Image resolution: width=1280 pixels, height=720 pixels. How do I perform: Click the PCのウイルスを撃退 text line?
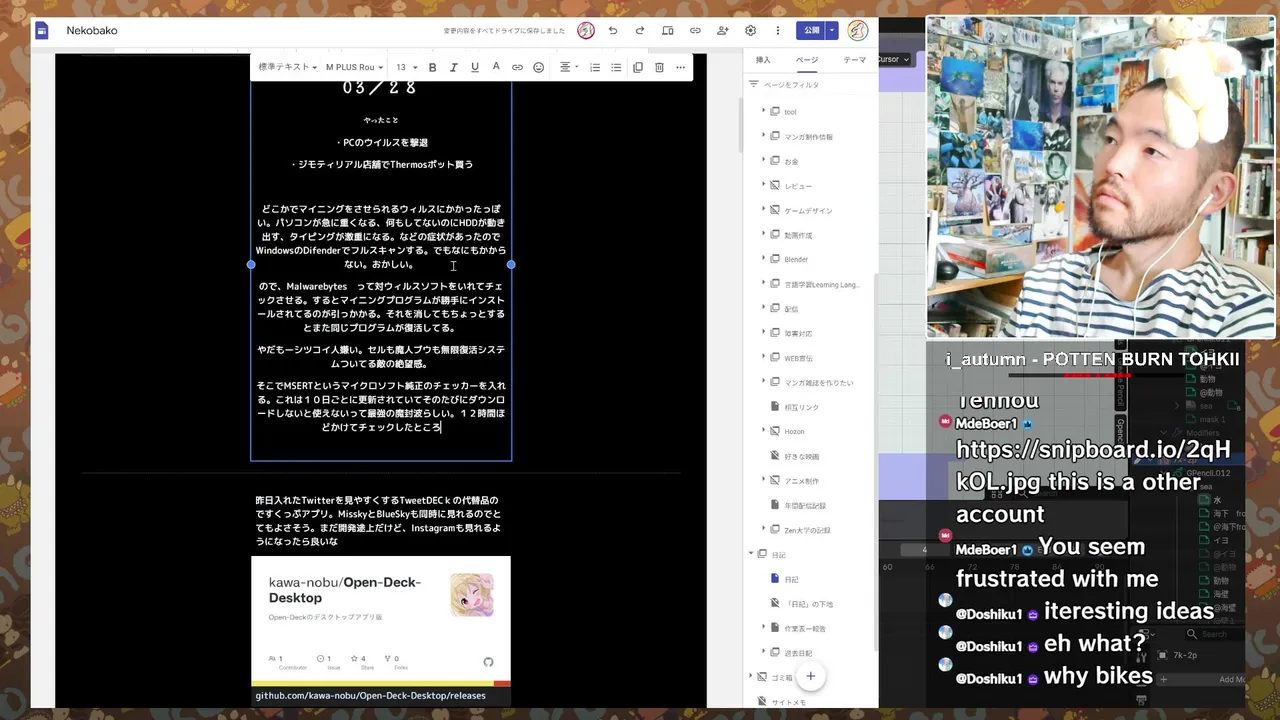[x=381, y=142]
